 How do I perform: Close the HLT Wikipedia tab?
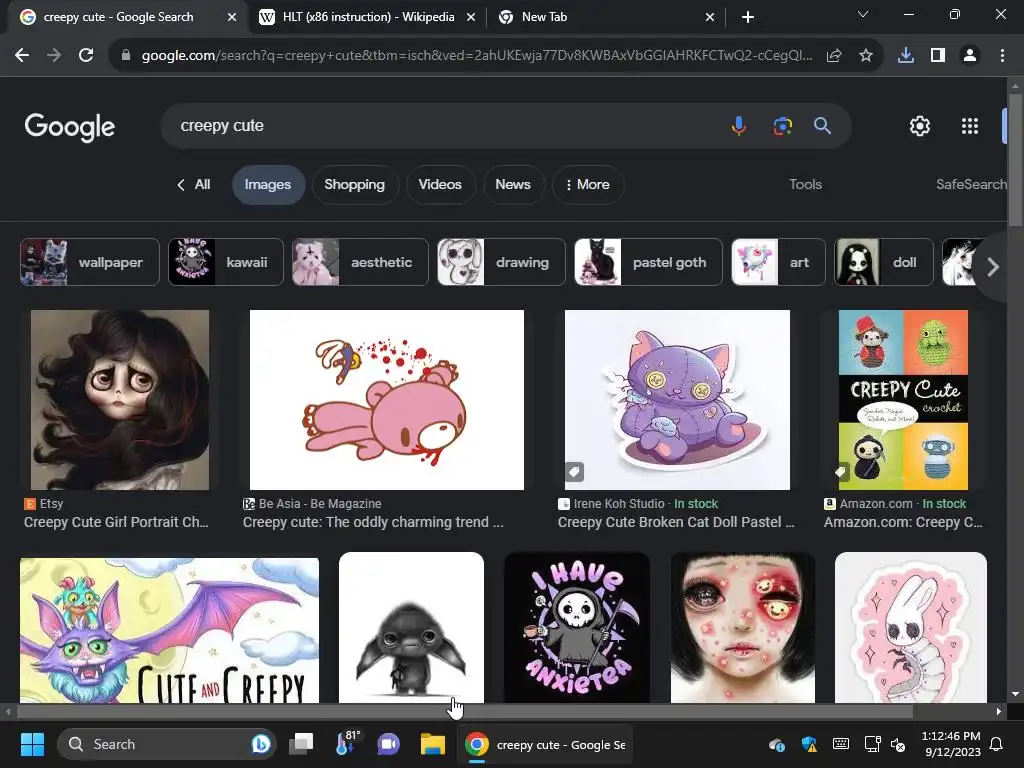click(471, 17)
